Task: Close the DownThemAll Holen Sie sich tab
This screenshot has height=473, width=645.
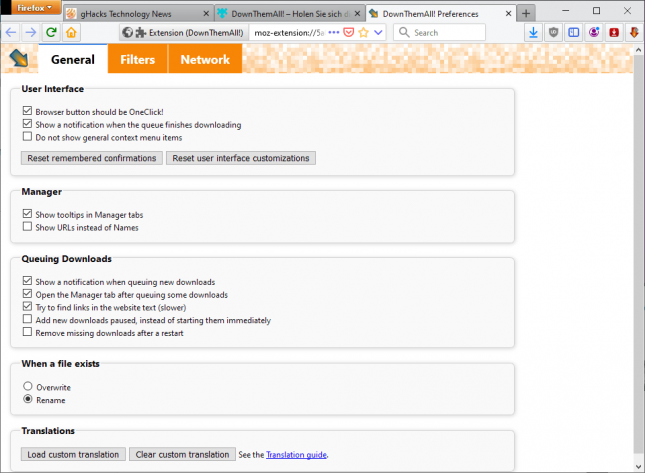Action: [x=357, y=14]
